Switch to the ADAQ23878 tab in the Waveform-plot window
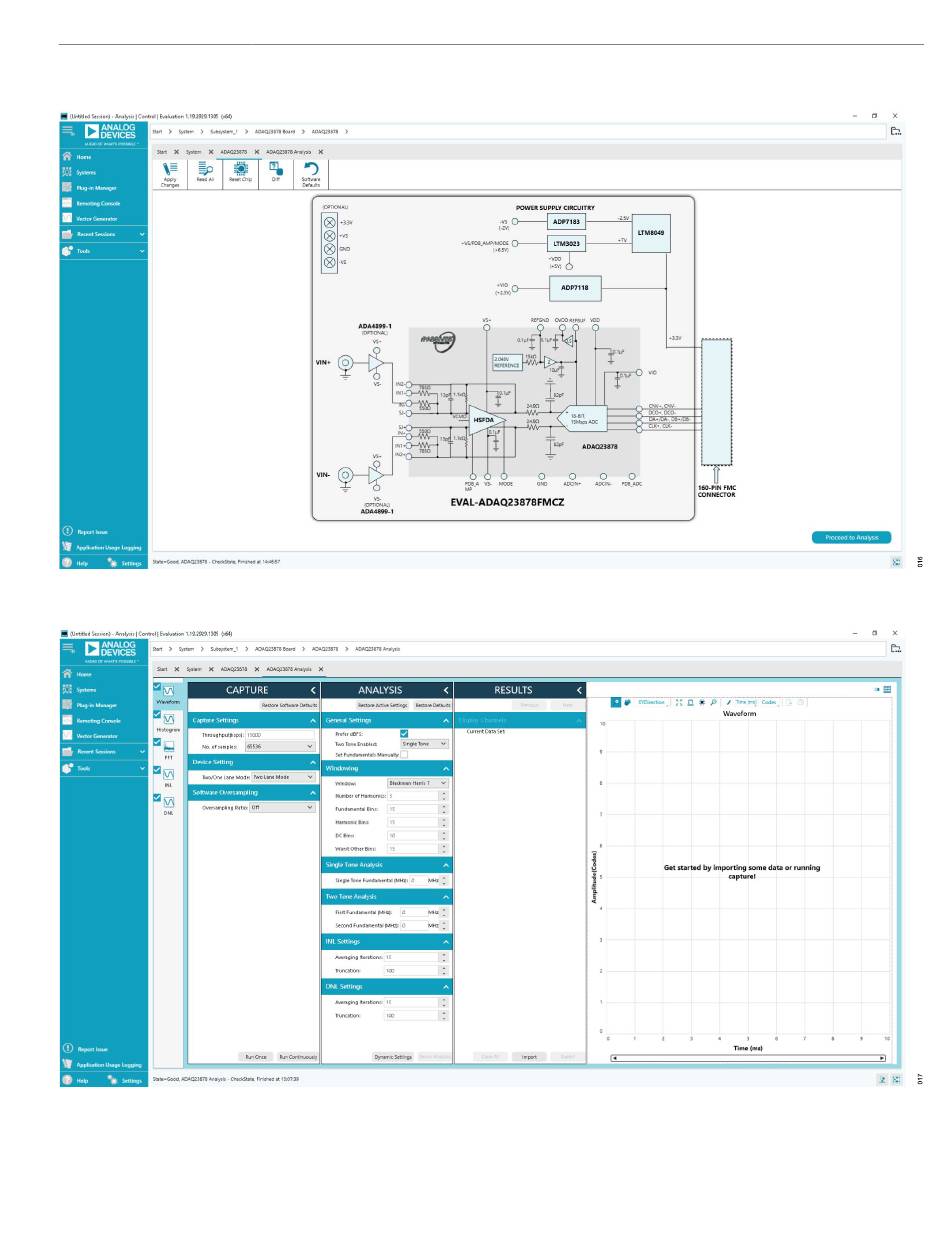Screen dimensions: 950x1248 (x=234, y=668)
